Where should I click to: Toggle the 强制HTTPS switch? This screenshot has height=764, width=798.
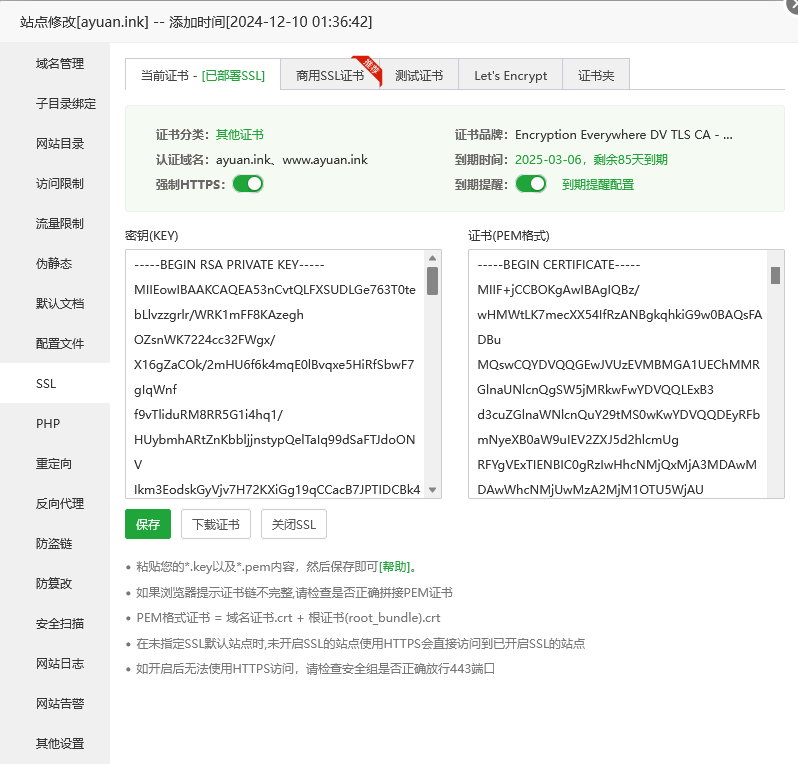pos(248,184)
